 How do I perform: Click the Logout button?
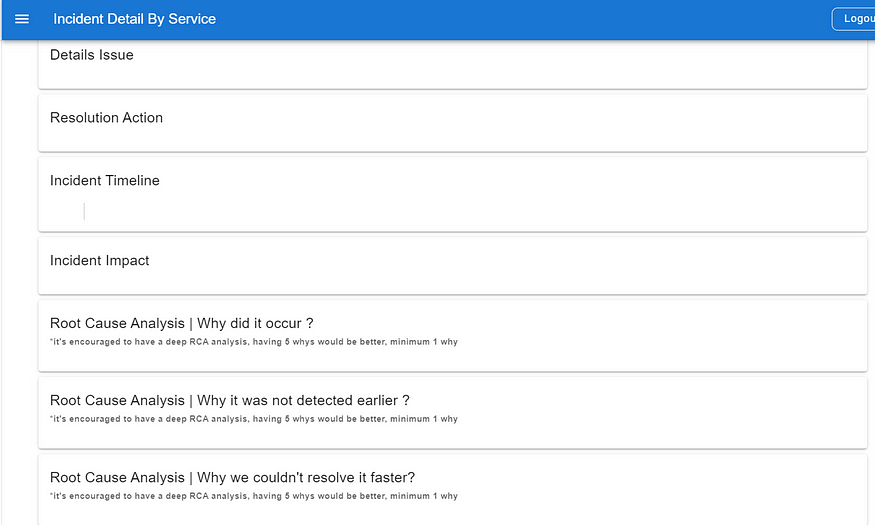coord(854,19)
